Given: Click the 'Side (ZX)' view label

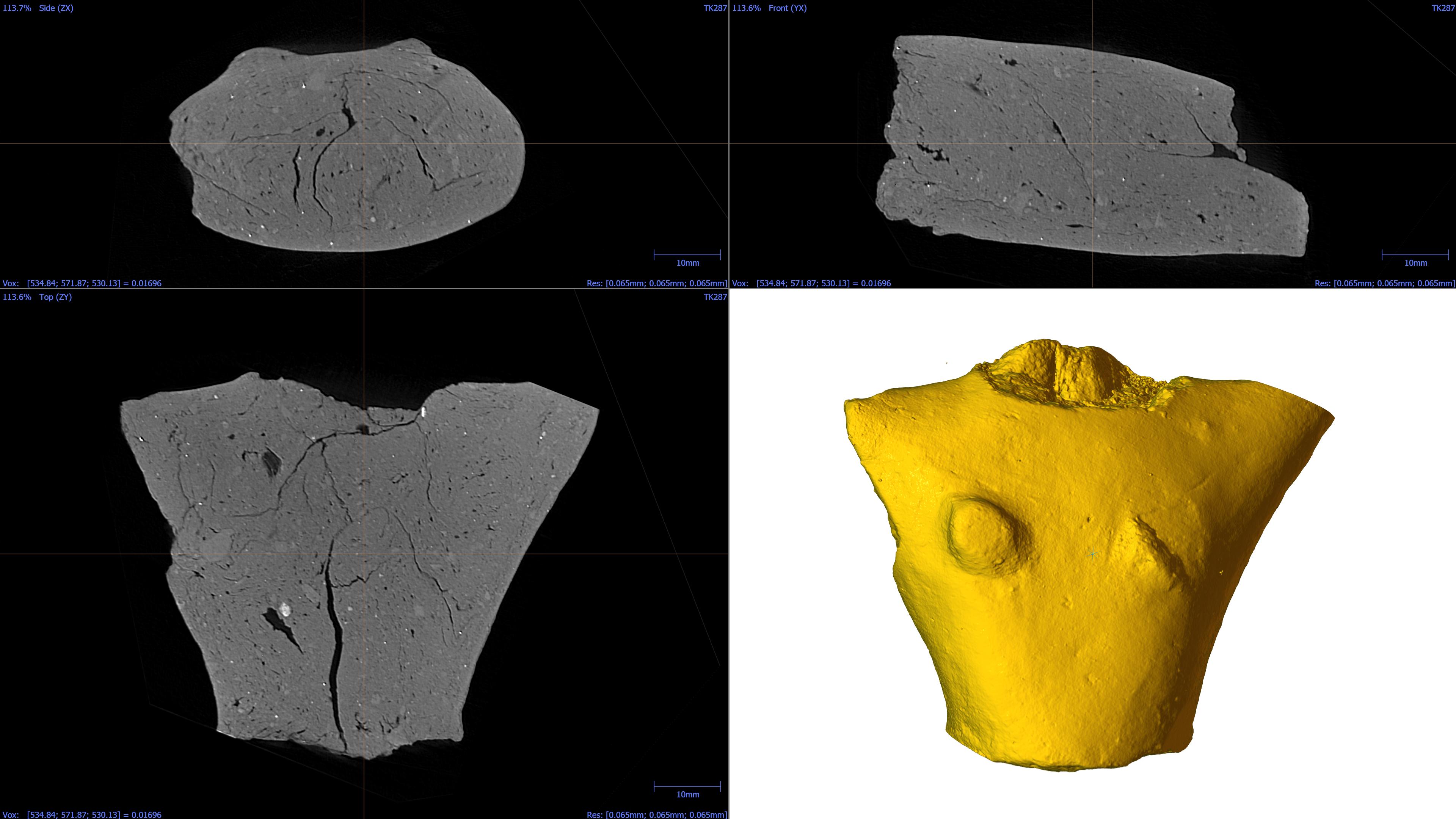Looking at the screenshot, I should coord(56,8).
